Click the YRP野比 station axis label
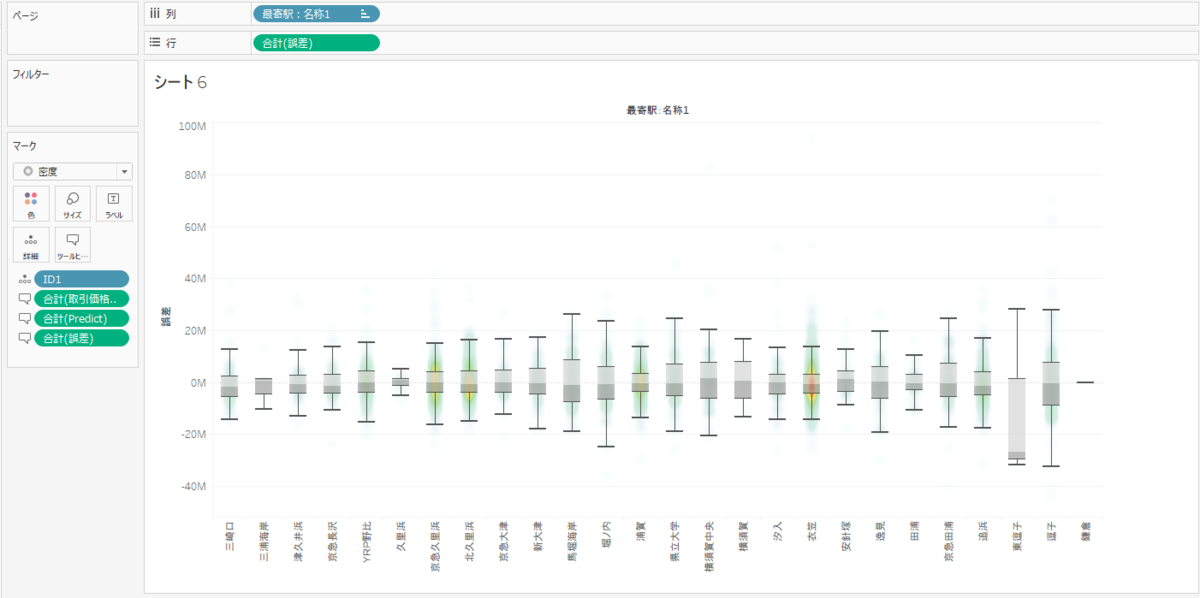 coord(366,540)
